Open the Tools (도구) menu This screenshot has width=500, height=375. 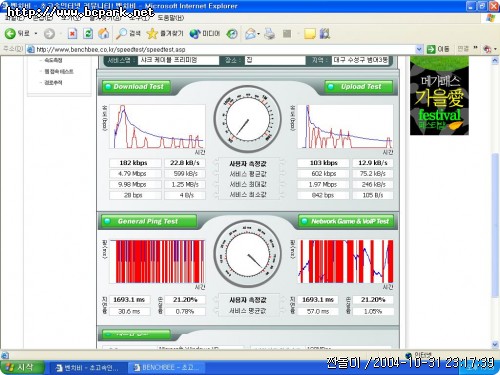pos(139,18)
